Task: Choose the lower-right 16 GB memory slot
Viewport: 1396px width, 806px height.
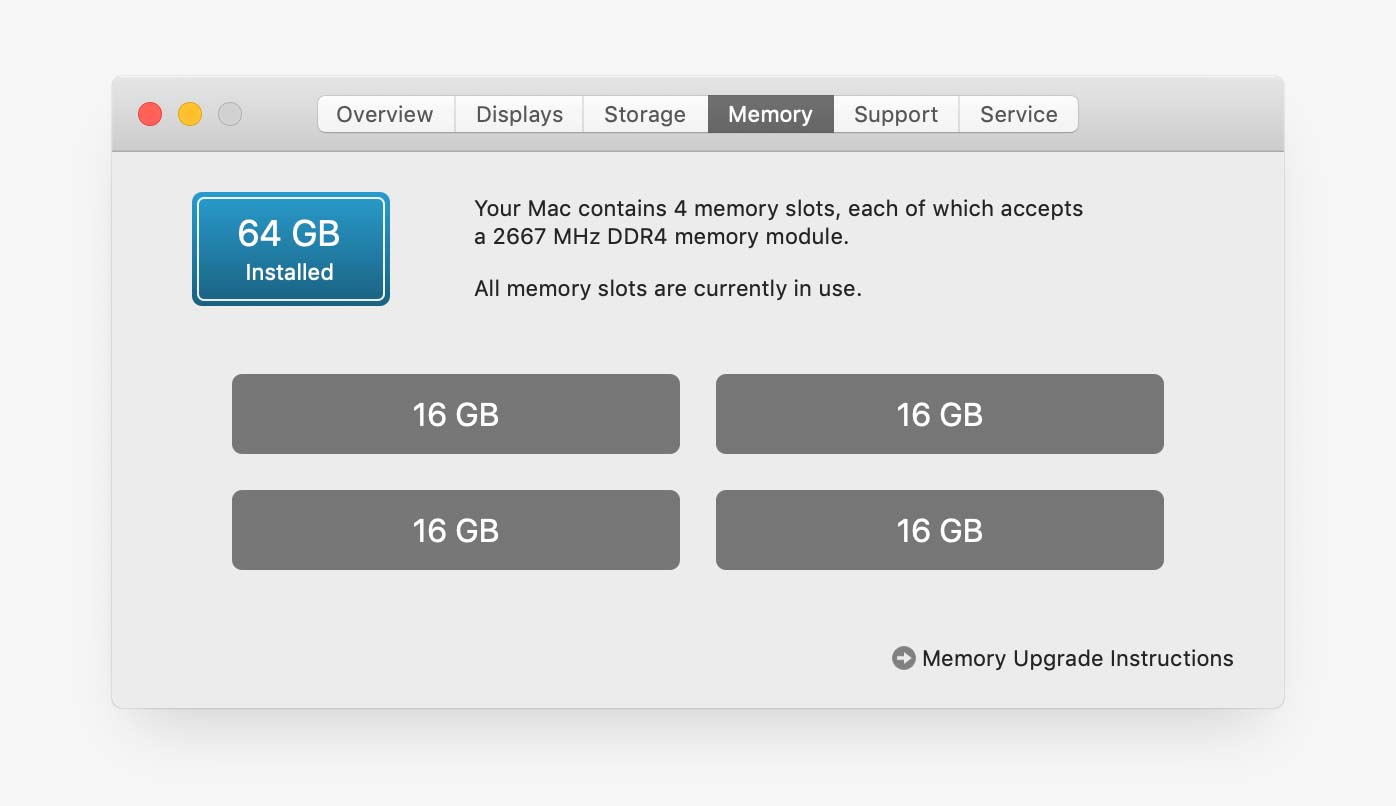Action: tap(940, 530)
